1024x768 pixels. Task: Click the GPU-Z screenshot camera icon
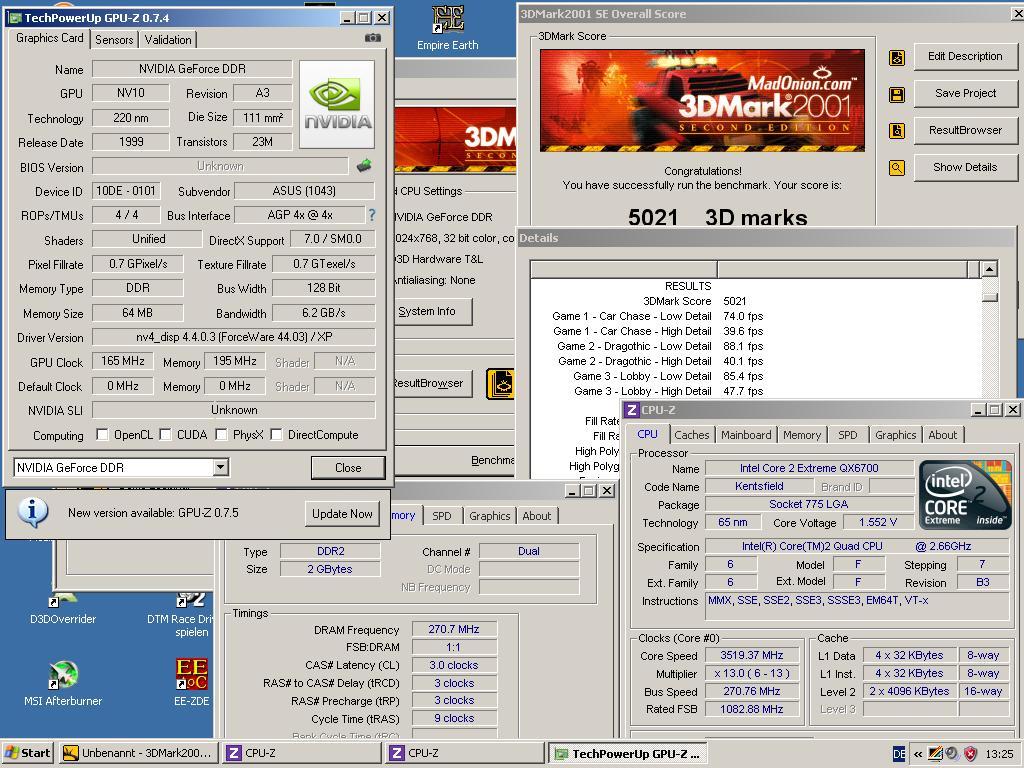(372, 38)
